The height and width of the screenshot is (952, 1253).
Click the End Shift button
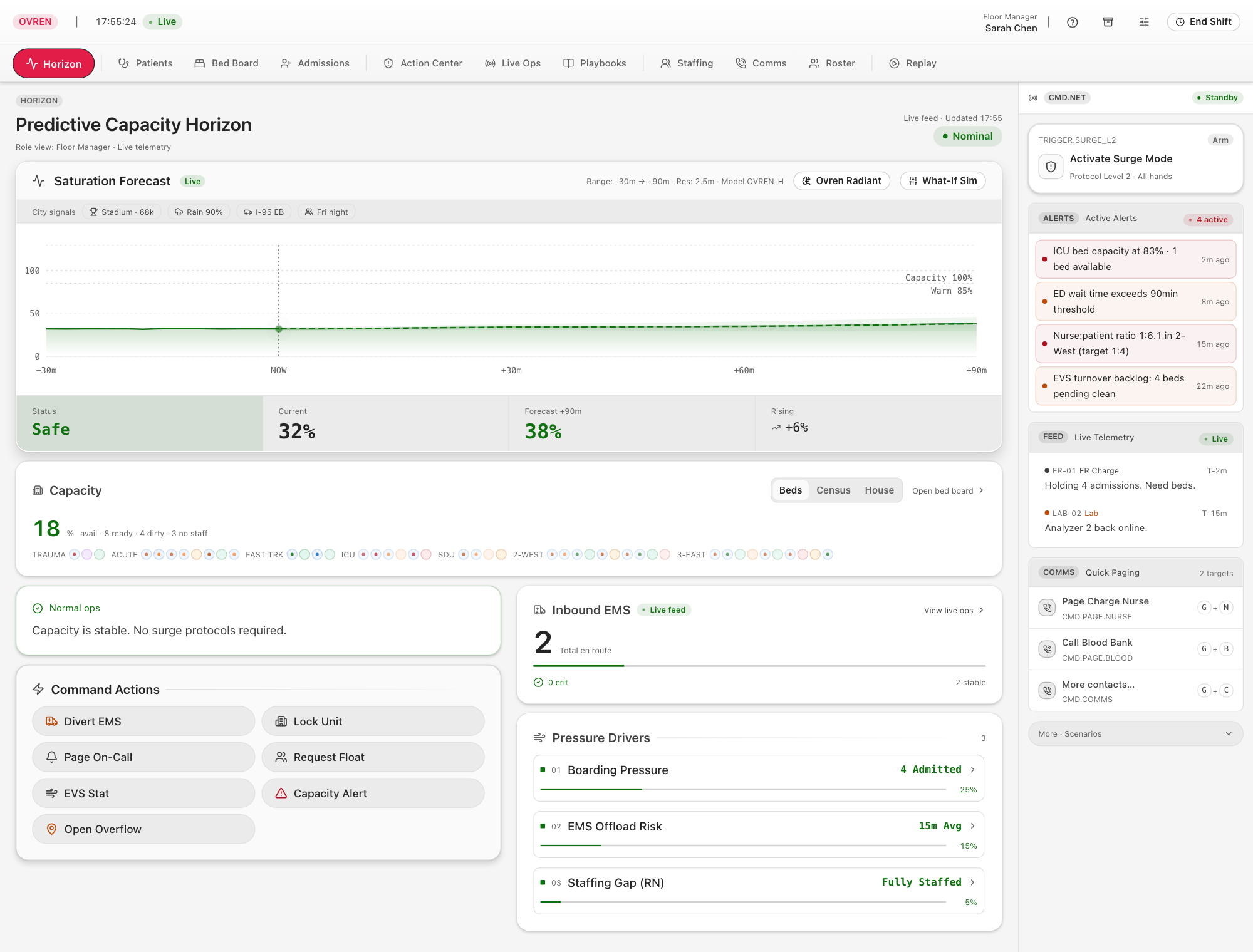pos(1204,22)
